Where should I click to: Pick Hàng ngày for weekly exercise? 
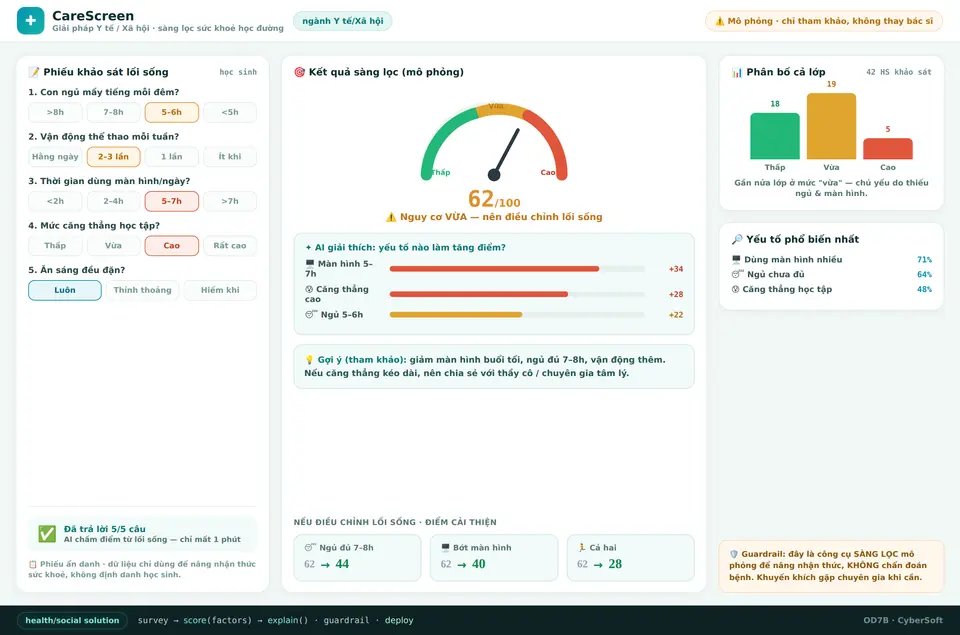(55, 157)
